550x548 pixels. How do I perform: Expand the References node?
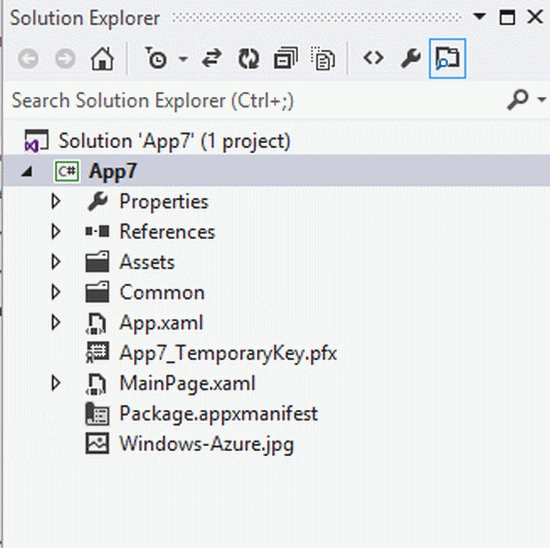[56, 232]
